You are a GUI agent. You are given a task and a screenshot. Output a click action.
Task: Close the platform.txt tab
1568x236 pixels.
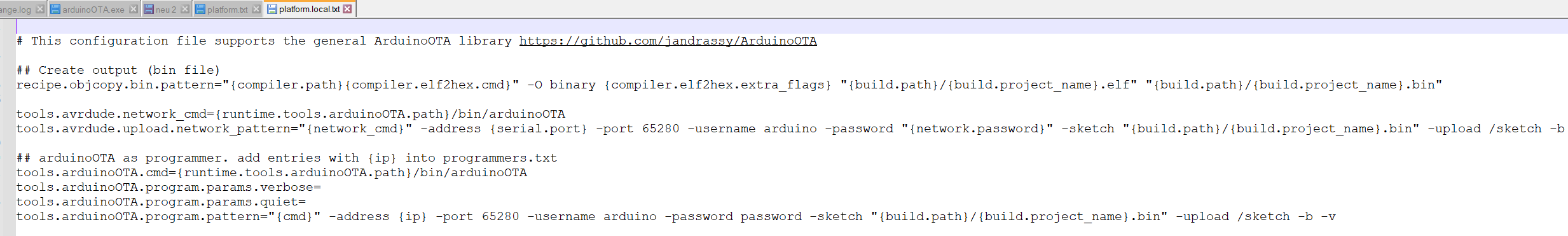click(x=256, y=9)
